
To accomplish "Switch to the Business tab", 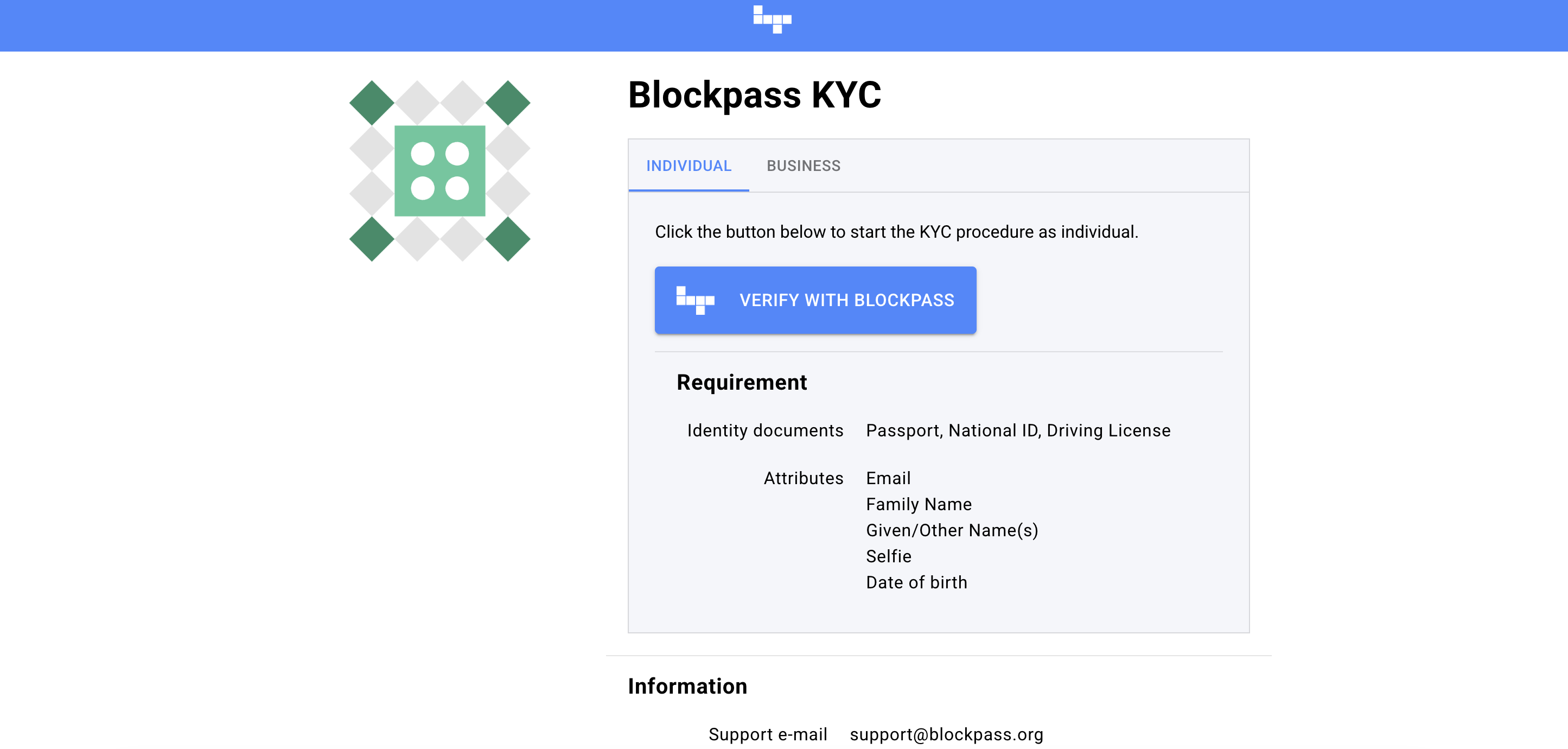I will click(803, 166).
